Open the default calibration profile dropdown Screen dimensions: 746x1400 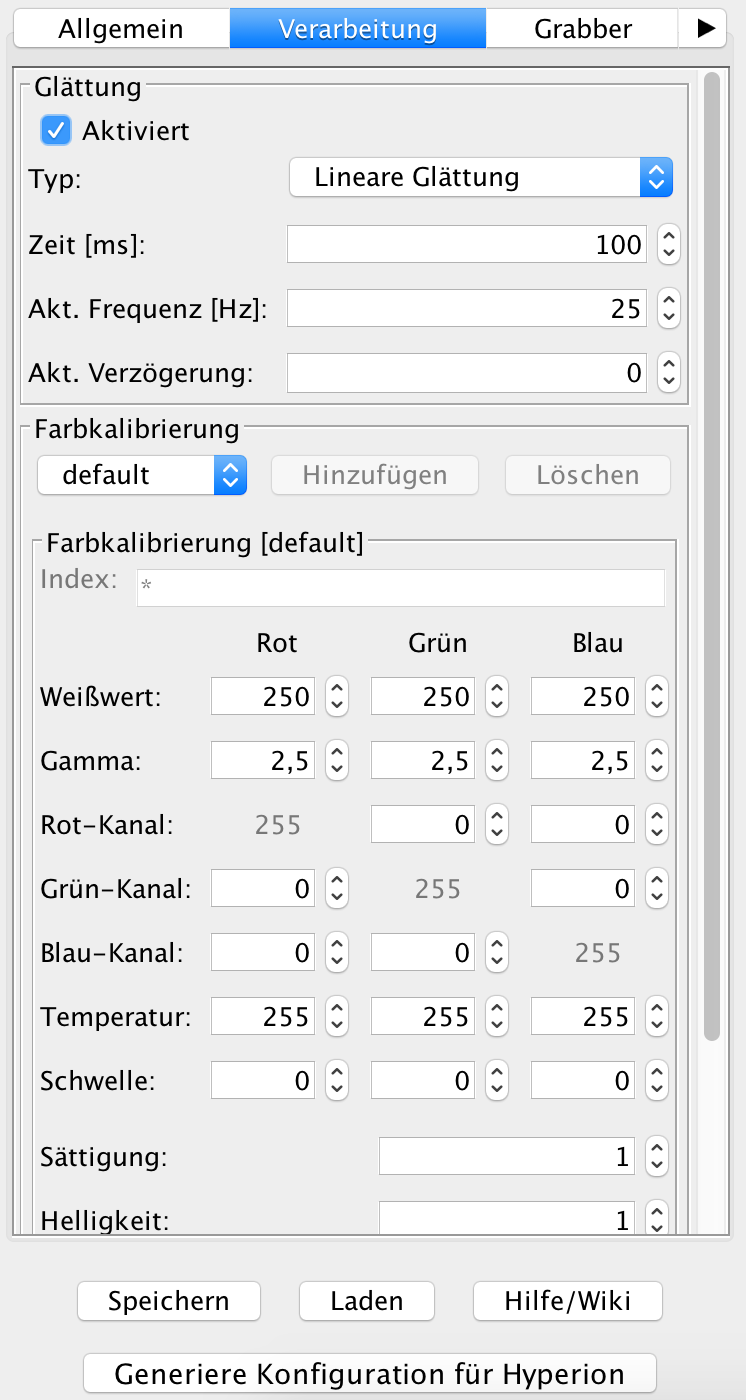tap(142, 475)
